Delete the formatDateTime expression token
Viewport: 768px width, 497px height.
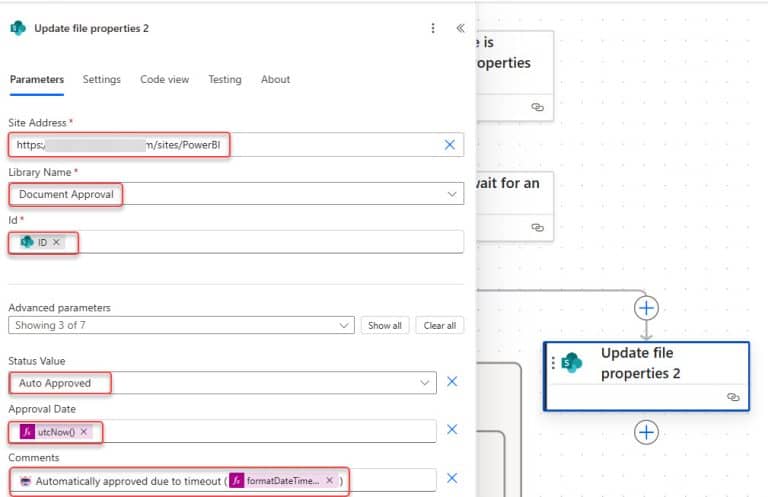click(x=330, y=480)
